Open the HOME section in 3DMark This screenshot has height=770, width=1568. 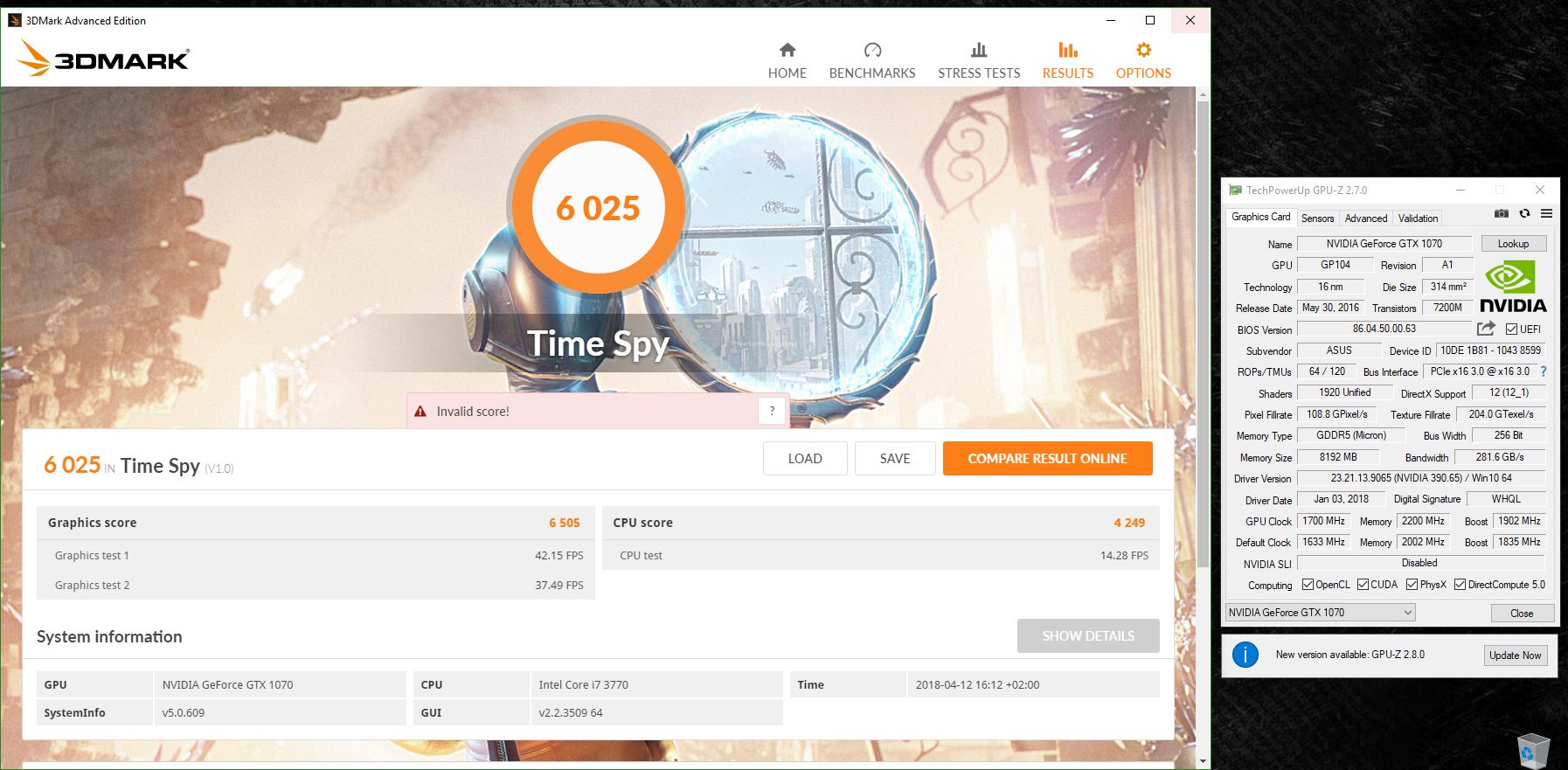coord(787,60)
